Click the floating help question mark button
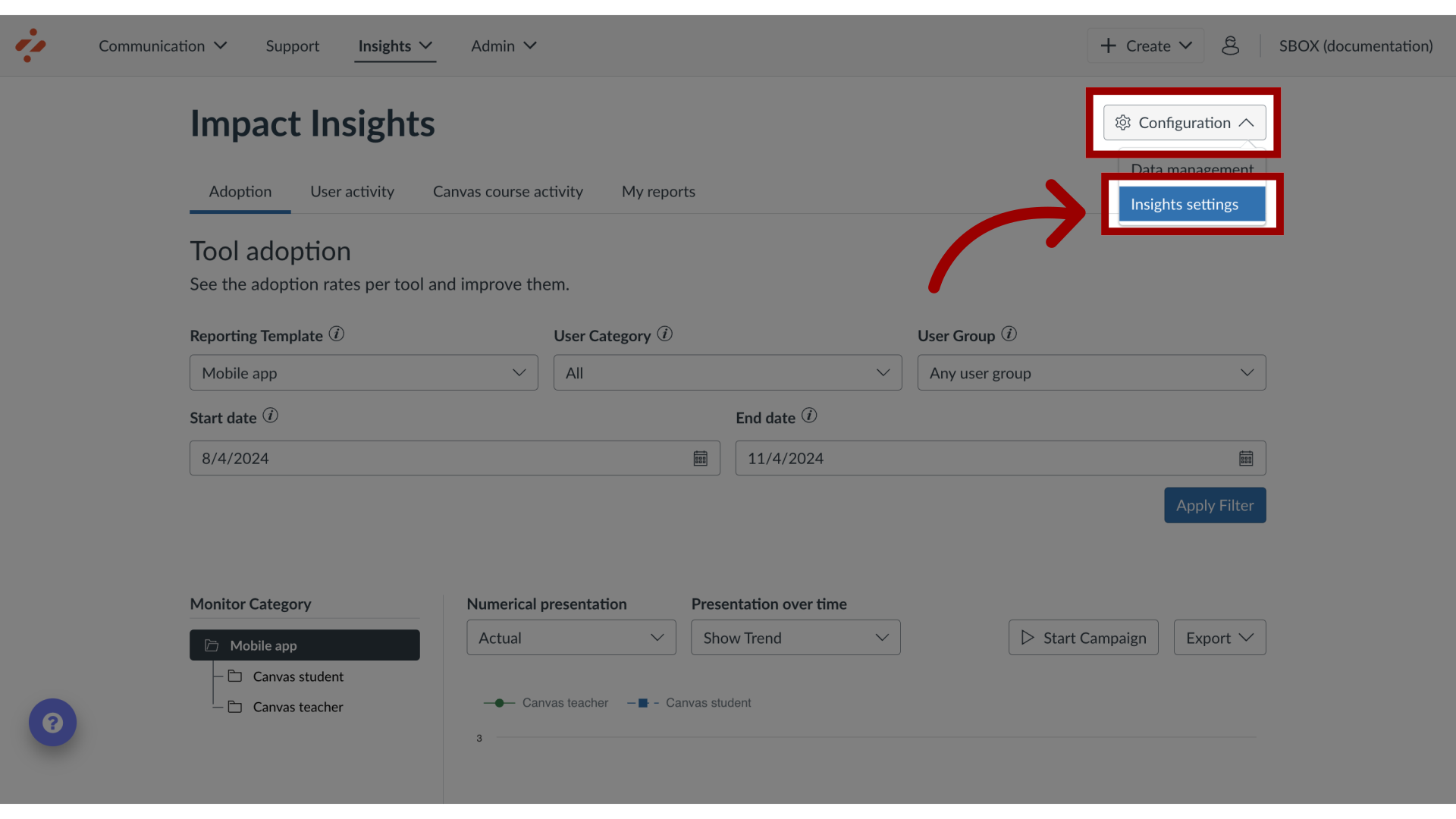The width and height of the screenshot is (1456, 819). coord(52,722)
